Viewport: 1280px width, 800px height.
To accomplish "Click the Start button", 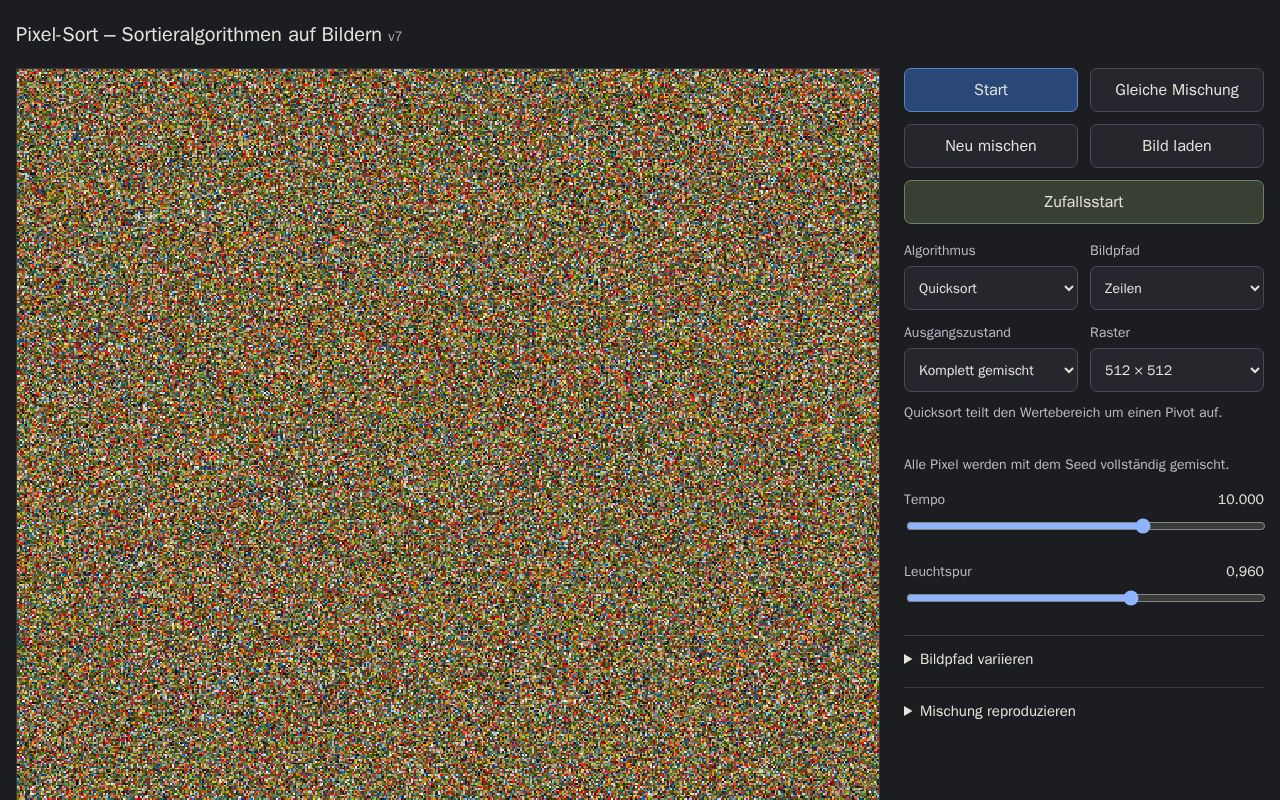I will 991,90.
